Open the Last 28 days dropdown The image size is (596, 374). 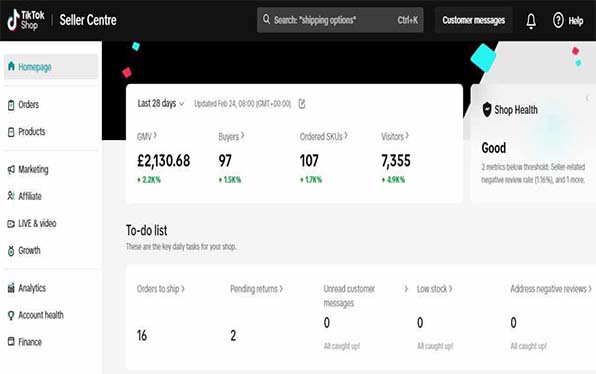[x=160, y=103]
